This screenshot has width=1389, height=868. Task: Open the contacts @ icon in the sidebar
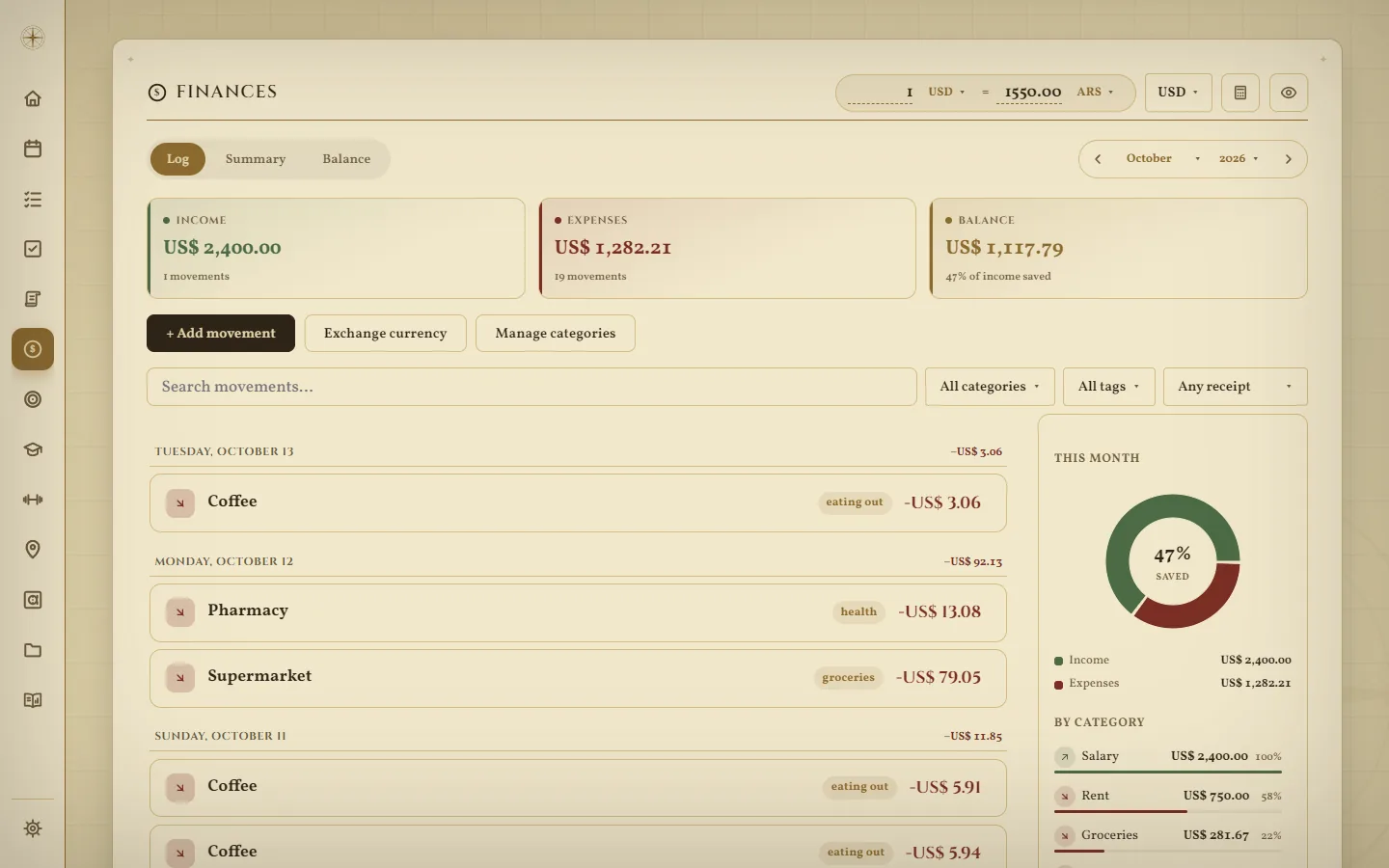33,600
